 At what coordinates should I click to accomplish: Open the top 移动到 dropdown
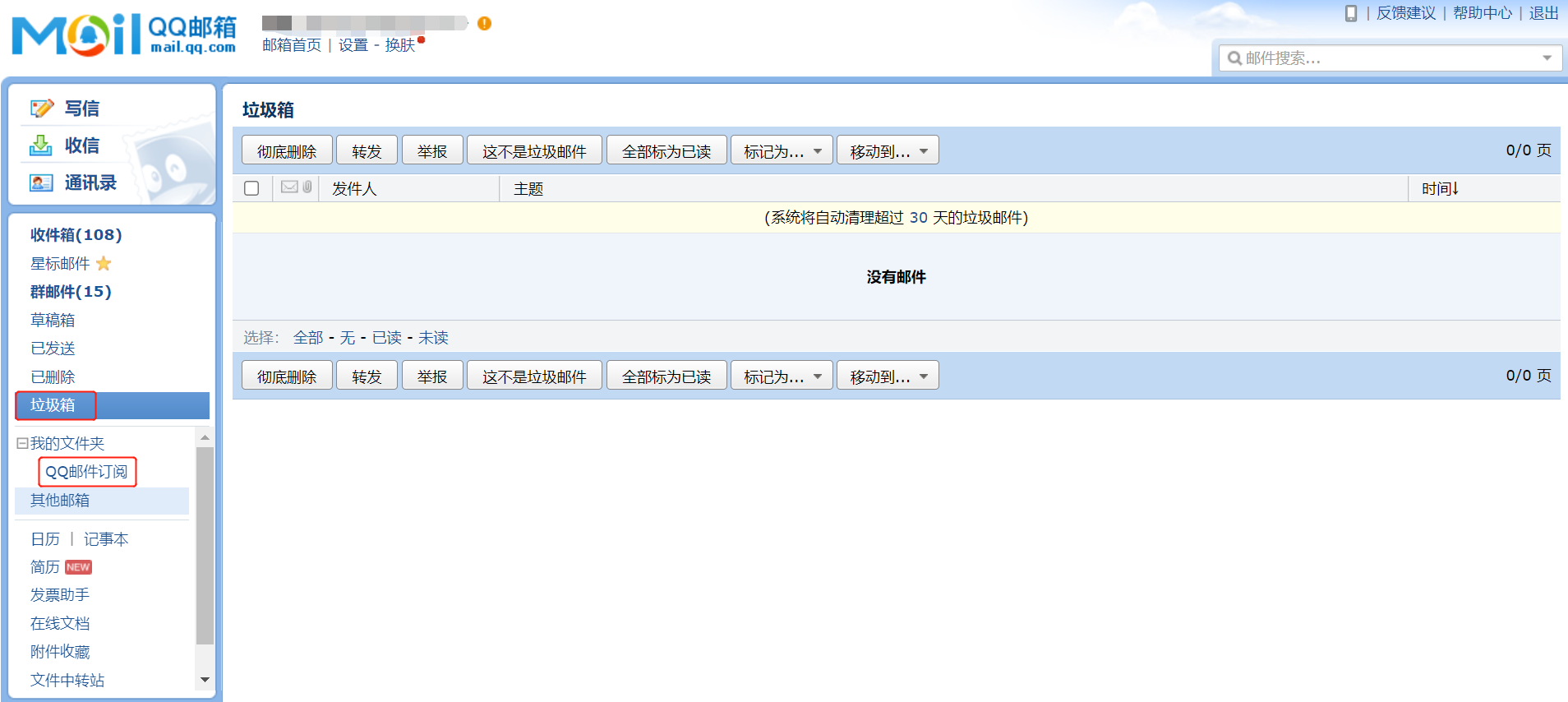click(x=888, y=151)
